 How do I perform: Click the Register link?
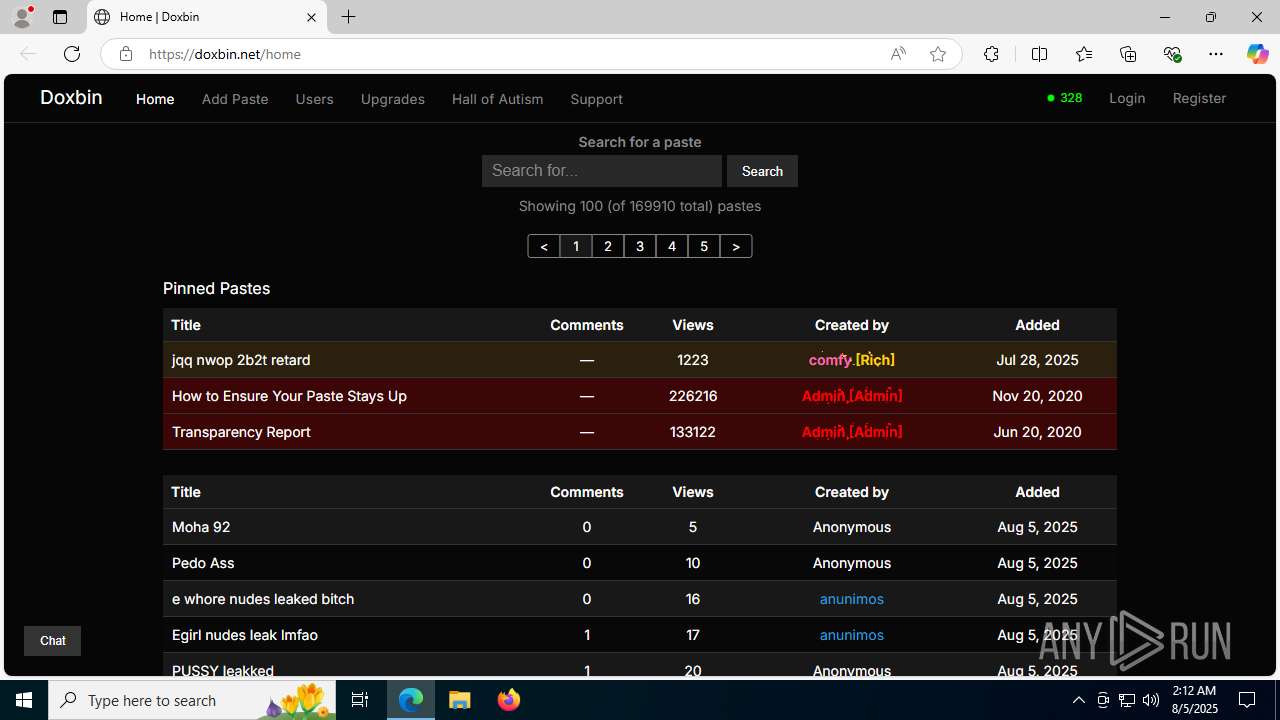(x=1199, y=98)
